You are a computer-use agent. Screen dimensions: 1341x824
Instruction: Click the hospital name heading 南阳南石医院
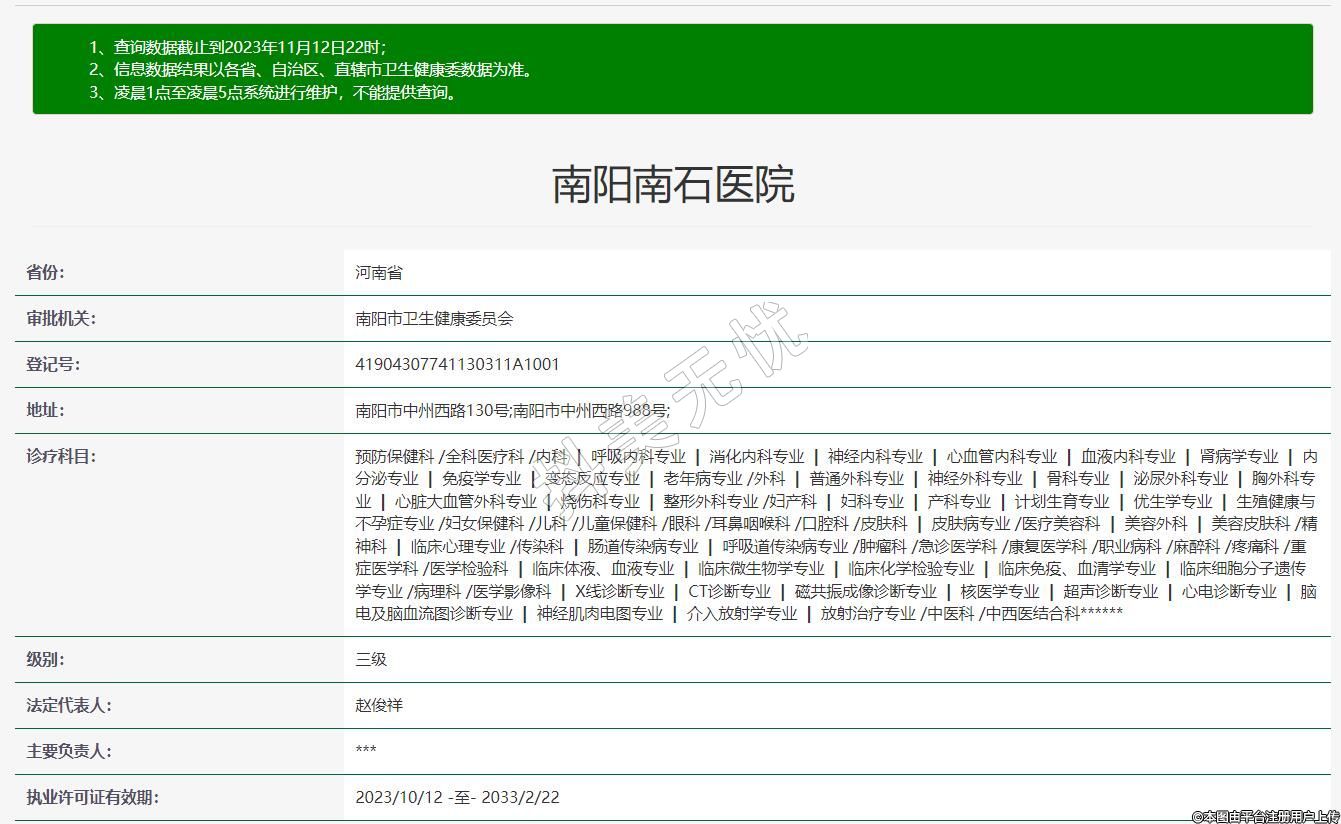[x=672, y=185]
